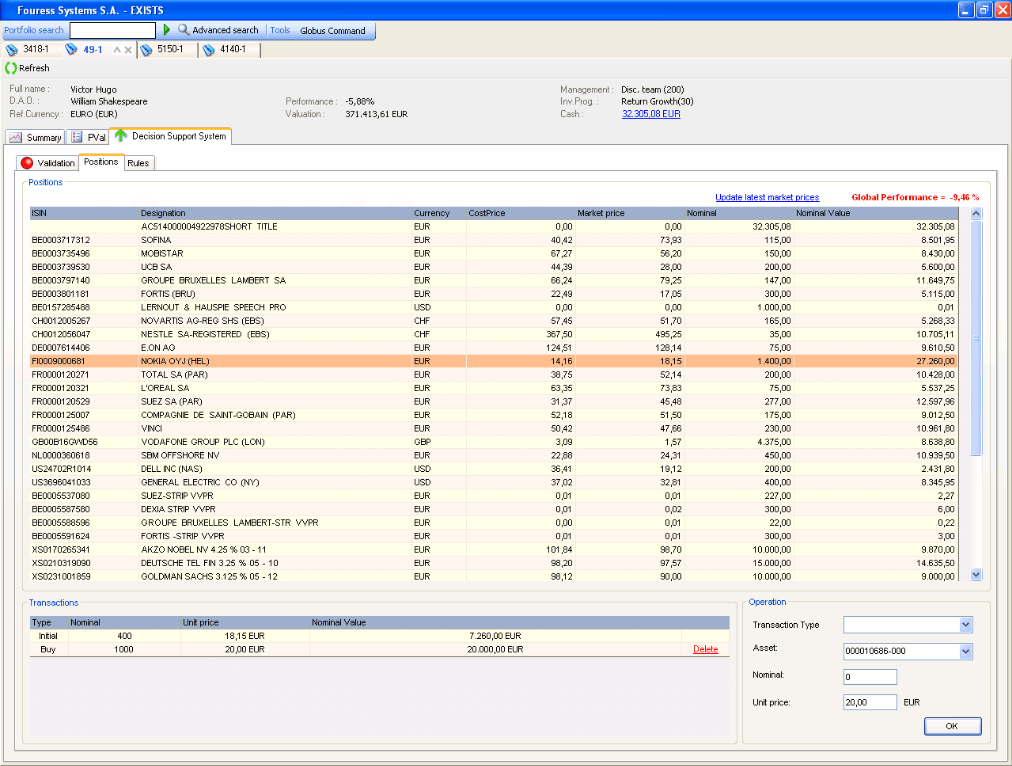Select the L'OREAL SA row
This screenshot has height=766, width=1012.
pyautogui.click(x=494, y=388)
